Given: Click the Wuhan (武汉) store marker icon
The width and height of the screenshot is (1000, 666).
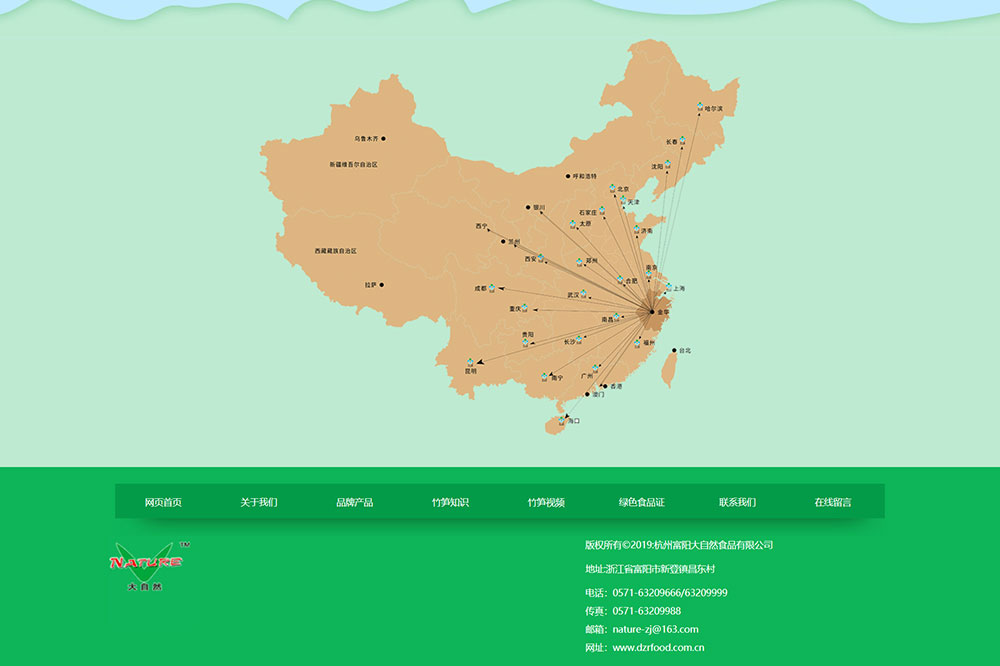Looking at the screenshot, I should point(584,293).
